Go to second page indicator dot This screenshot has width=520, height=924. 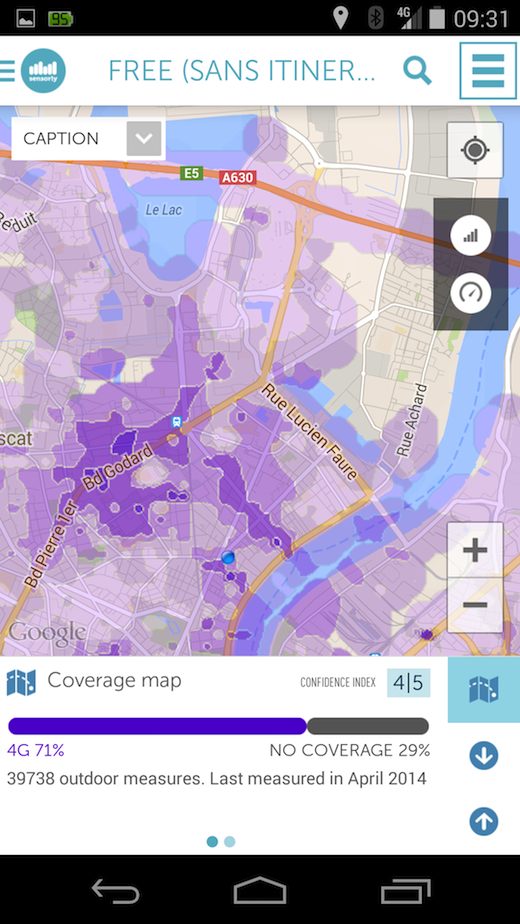(x=230, y=842)
